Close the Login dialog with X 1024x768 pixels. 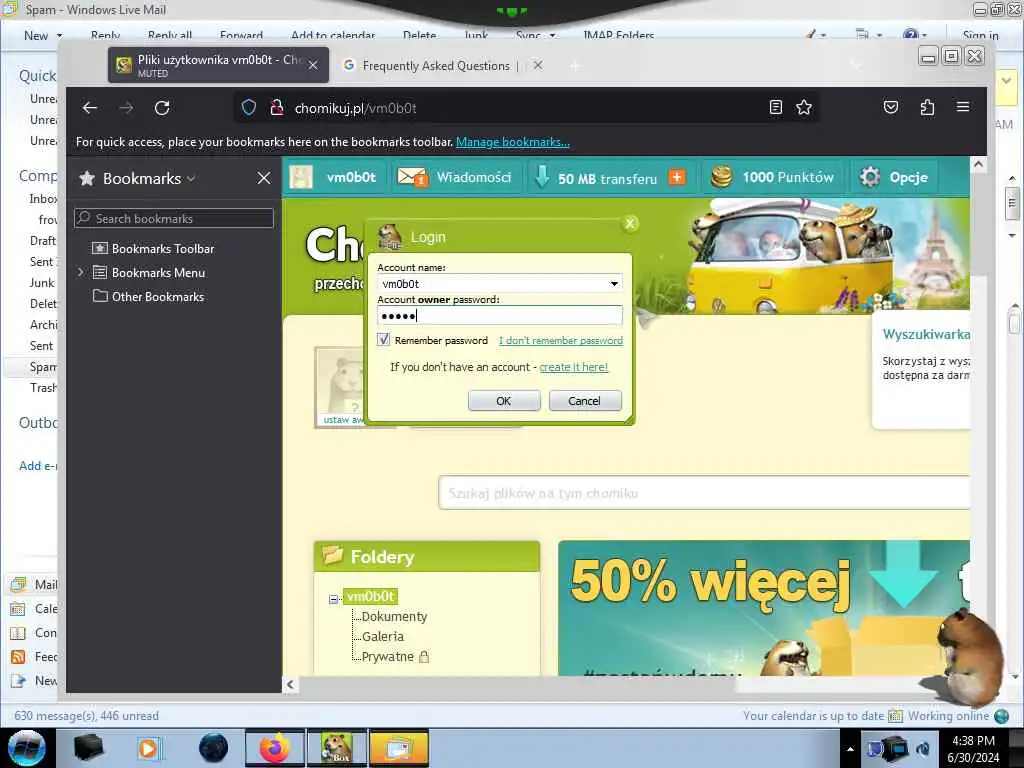[x=630, y=223]
